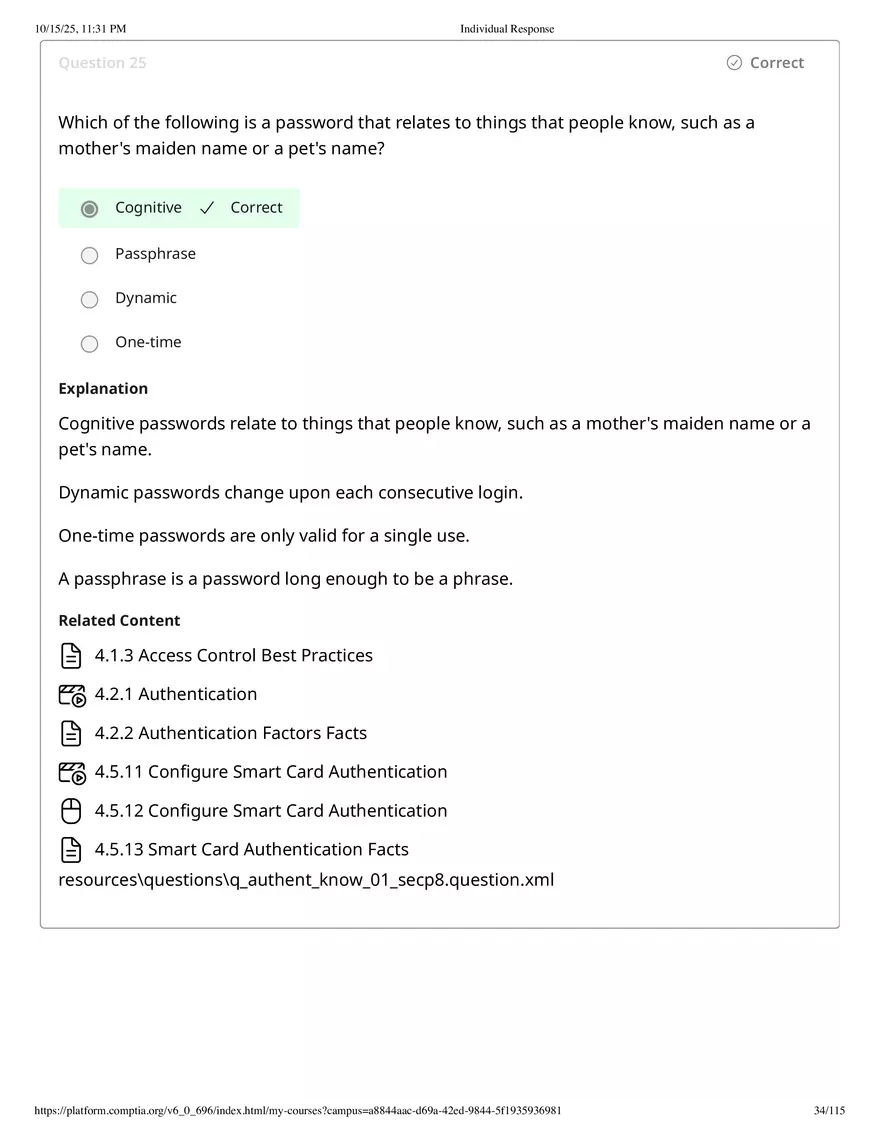Click the selected Cognitive radio button

tap(89, 207)
